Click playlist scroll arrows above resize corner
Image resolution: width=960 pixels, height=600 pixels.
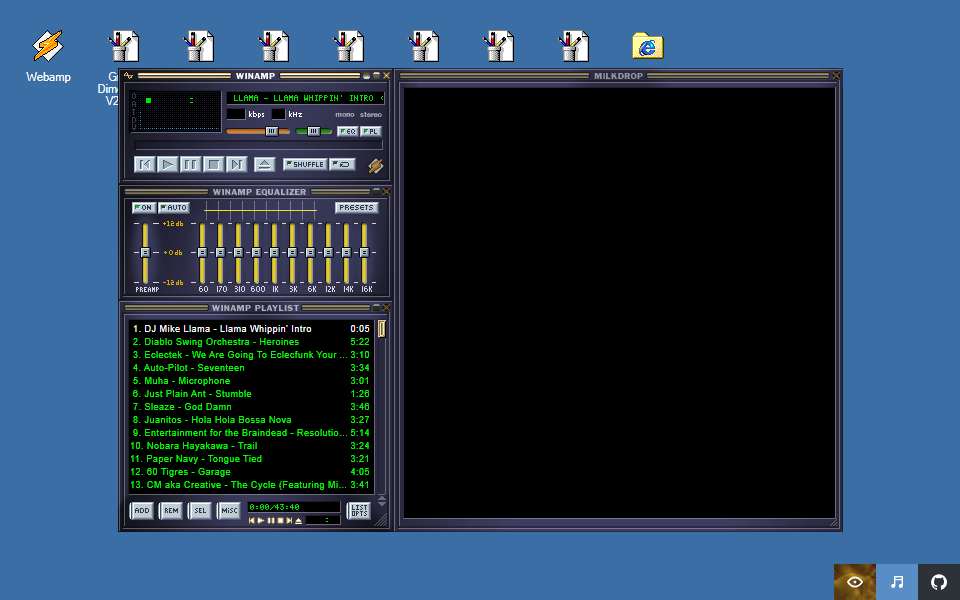click(381, 501)
